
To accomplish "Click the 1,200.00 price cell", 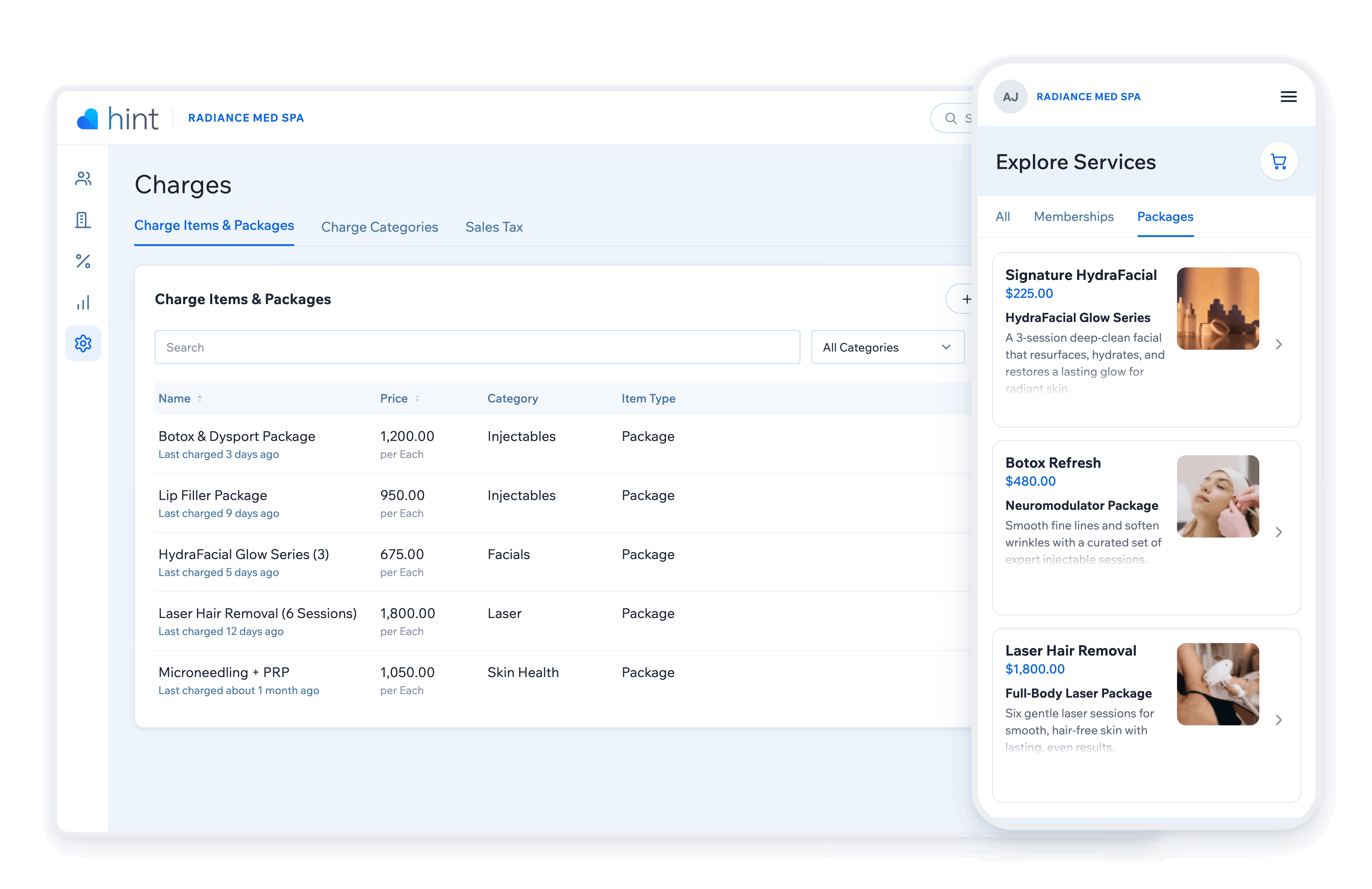I will coord(407,436).
